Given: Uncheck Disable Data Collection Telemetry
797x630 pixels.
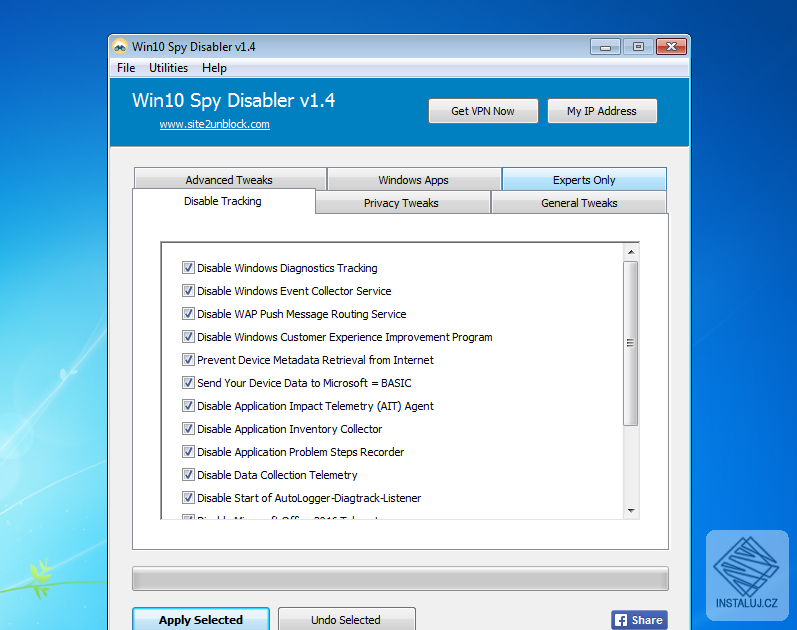Looking at the screenshot, I should click(188, 474).
